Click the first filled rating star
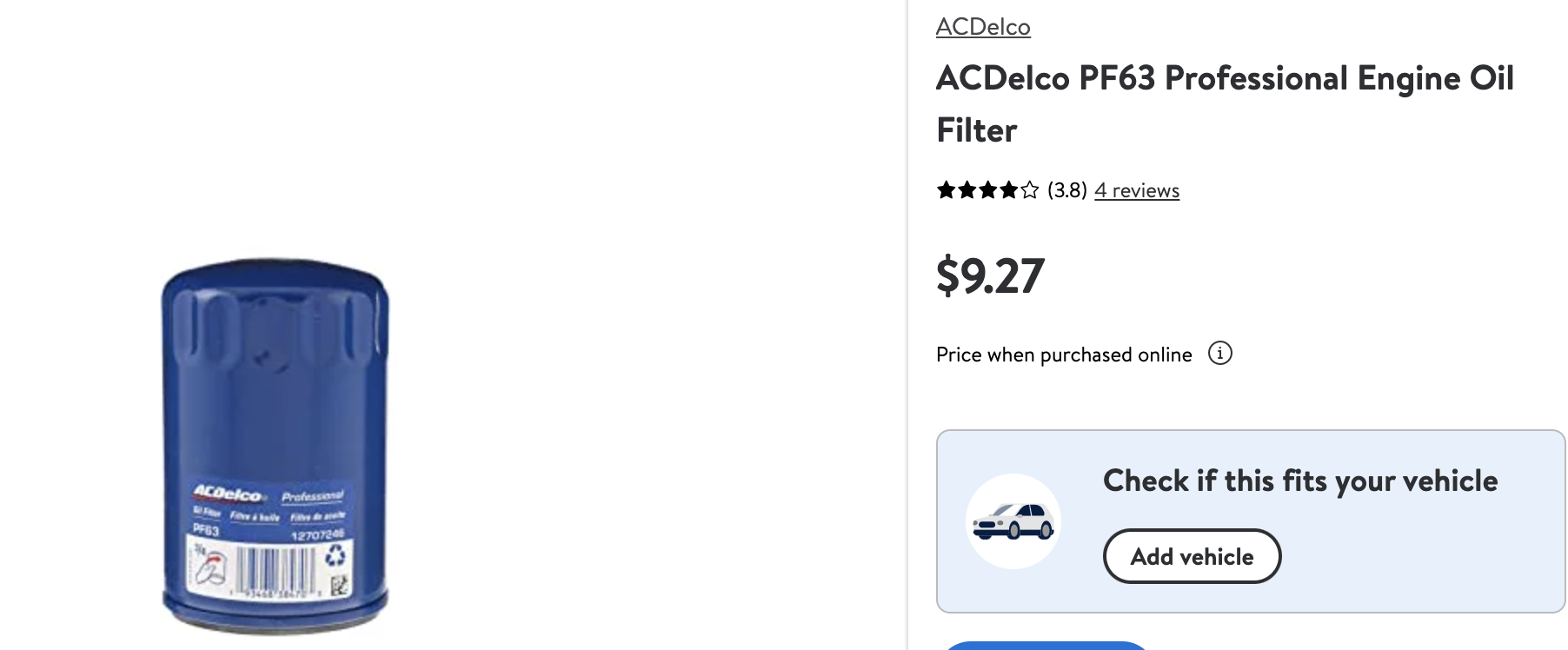Image resolution: width=1568 pixels, height=650 pixels. point(946,190)
